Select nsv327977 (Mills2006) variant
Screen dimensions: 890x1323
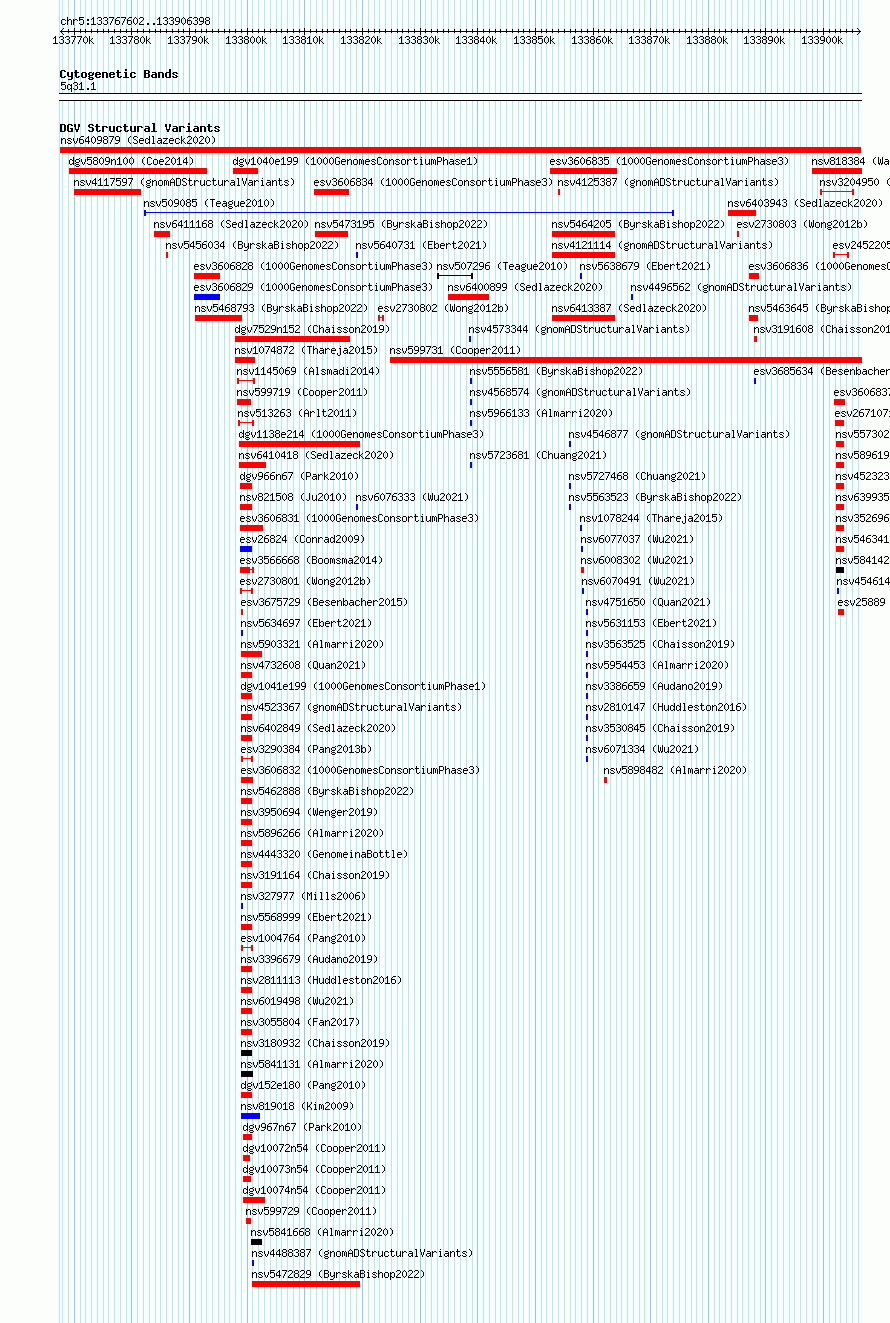click(303, 896)
